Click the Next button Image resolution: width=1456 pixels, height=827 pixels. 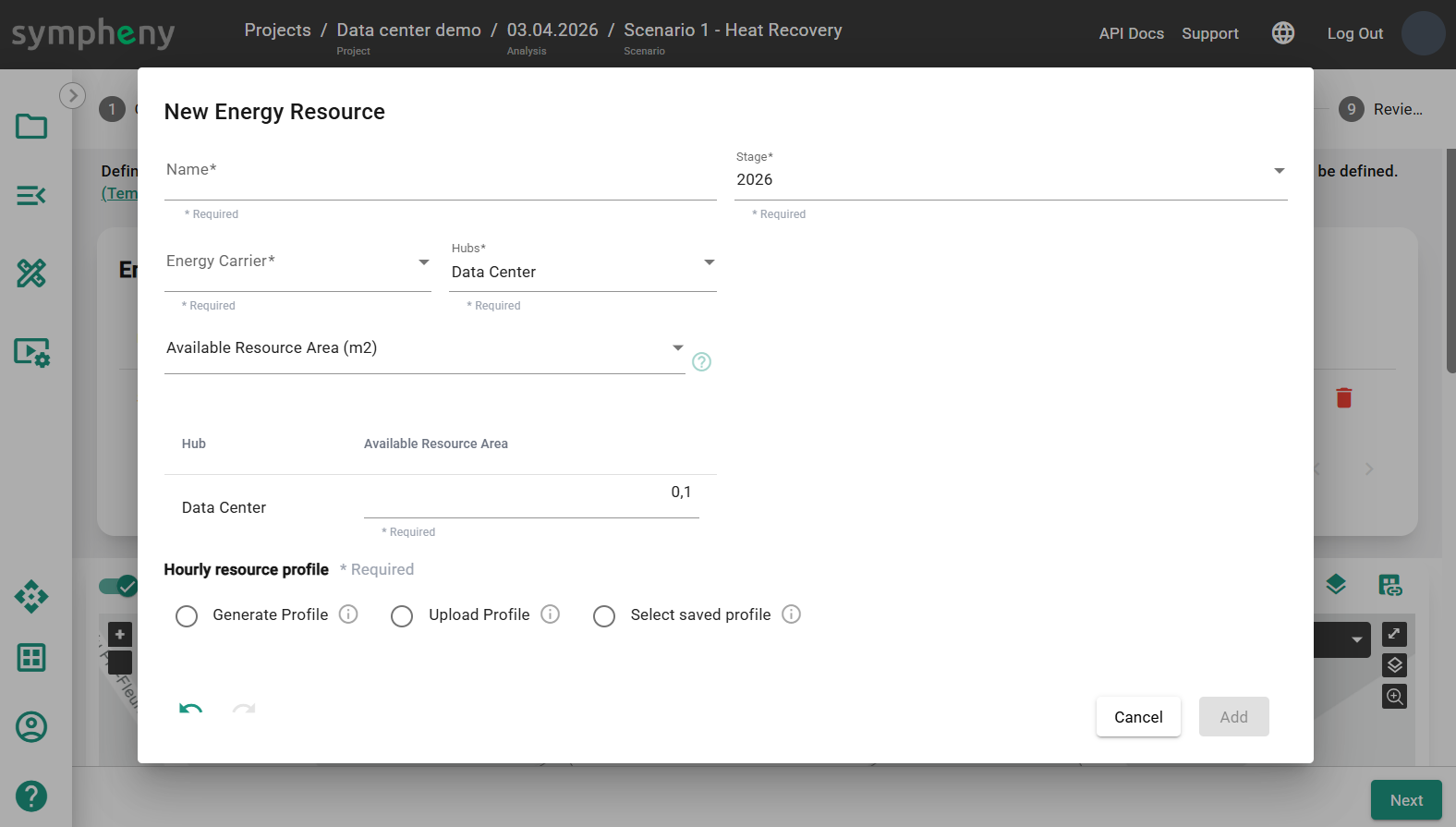[1406, 800]
